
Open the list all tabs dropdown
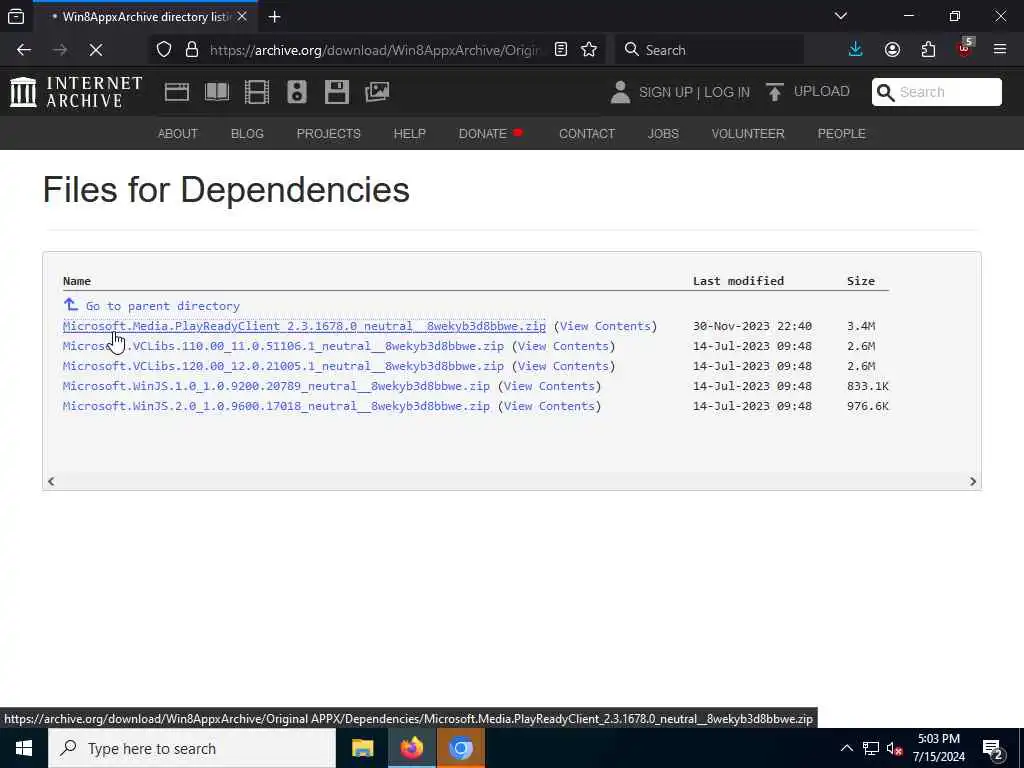tap(841, 16)
